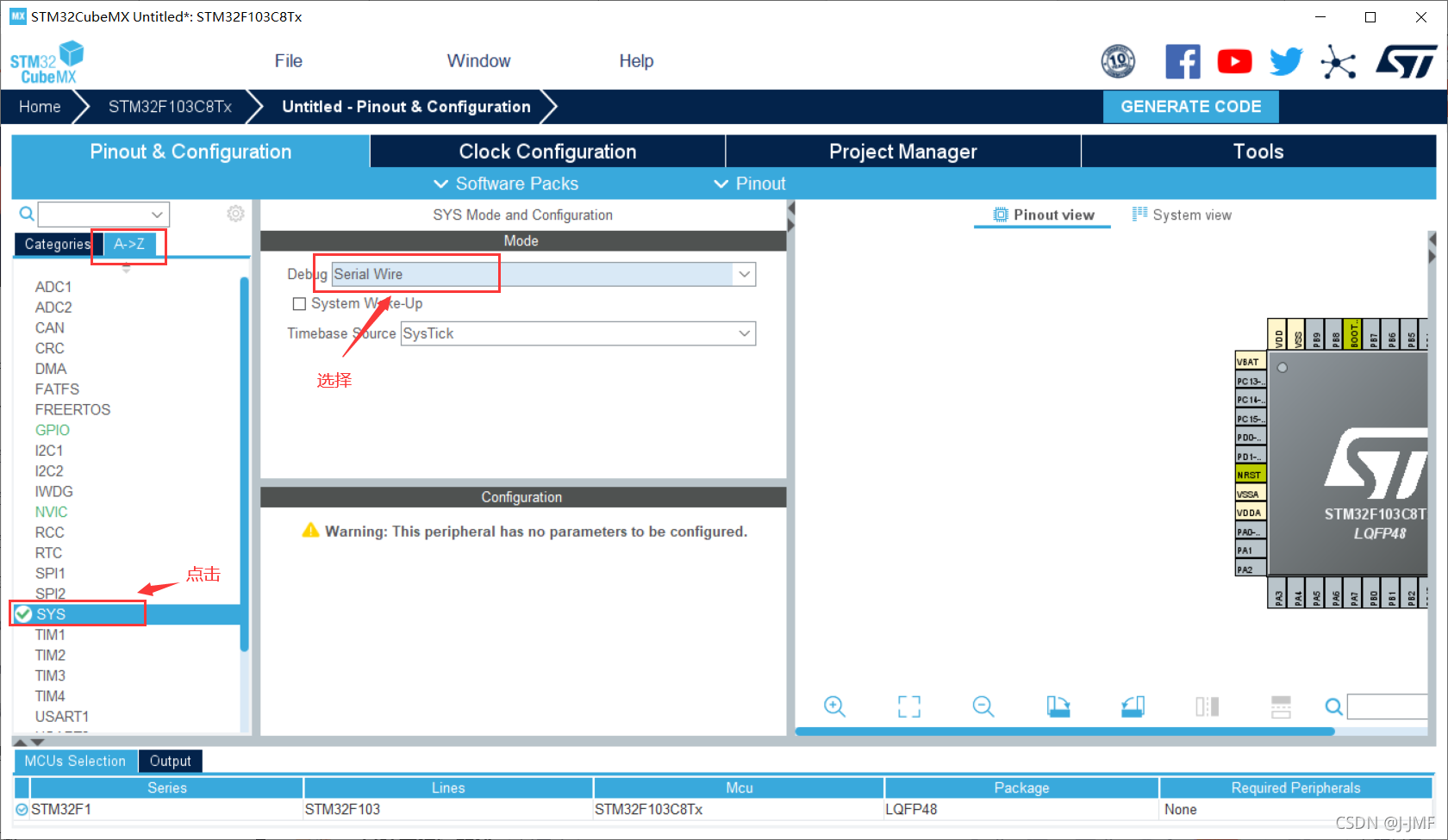Screen dimensions: 1448x840
Task: Expand the Software Packs menu
Action: 505,184
